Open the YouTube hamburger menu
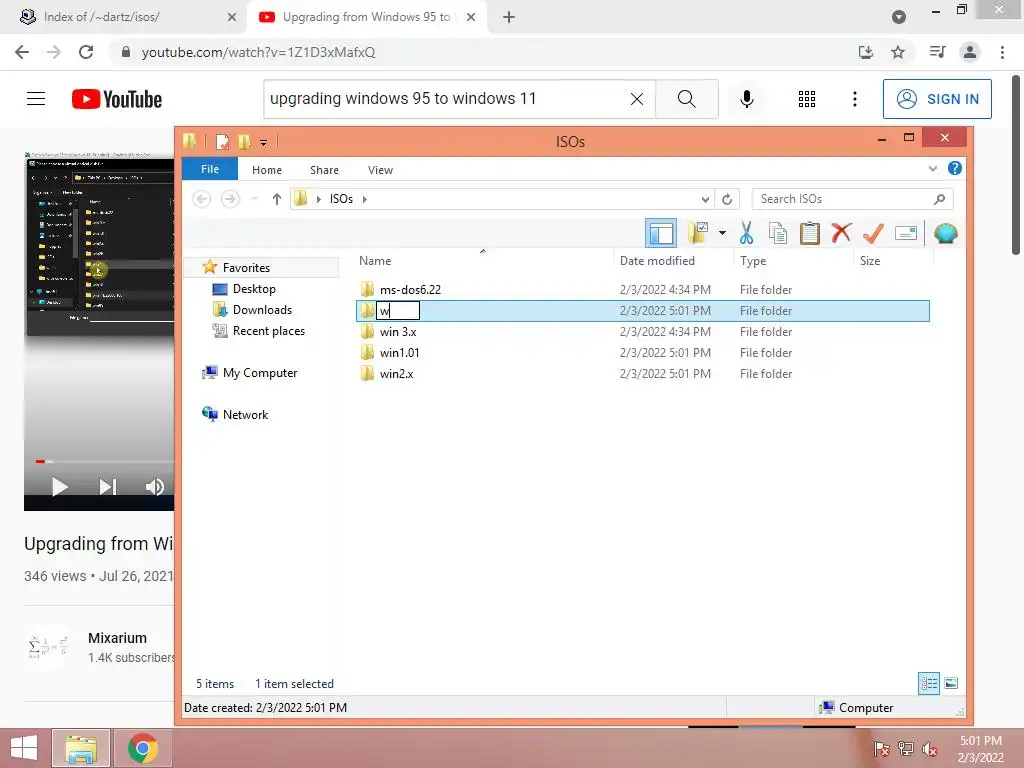The width and height of the screenshot is (1024, 768). click(x=36, y=99)
